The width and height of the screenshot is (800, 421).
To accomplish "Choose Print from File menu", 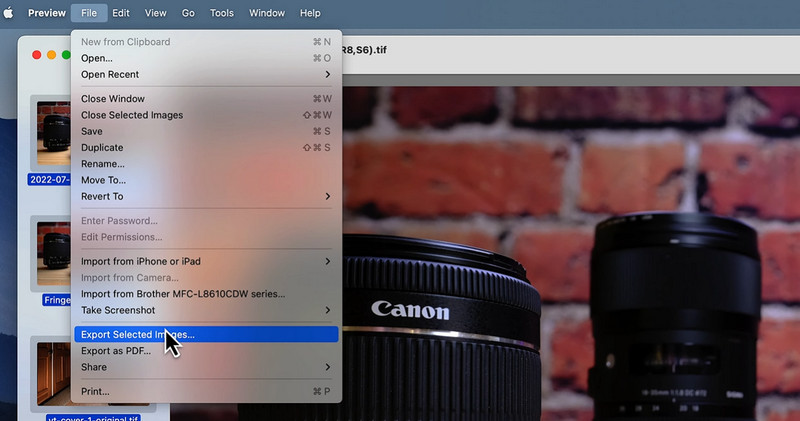I will [x=95, y=392].
